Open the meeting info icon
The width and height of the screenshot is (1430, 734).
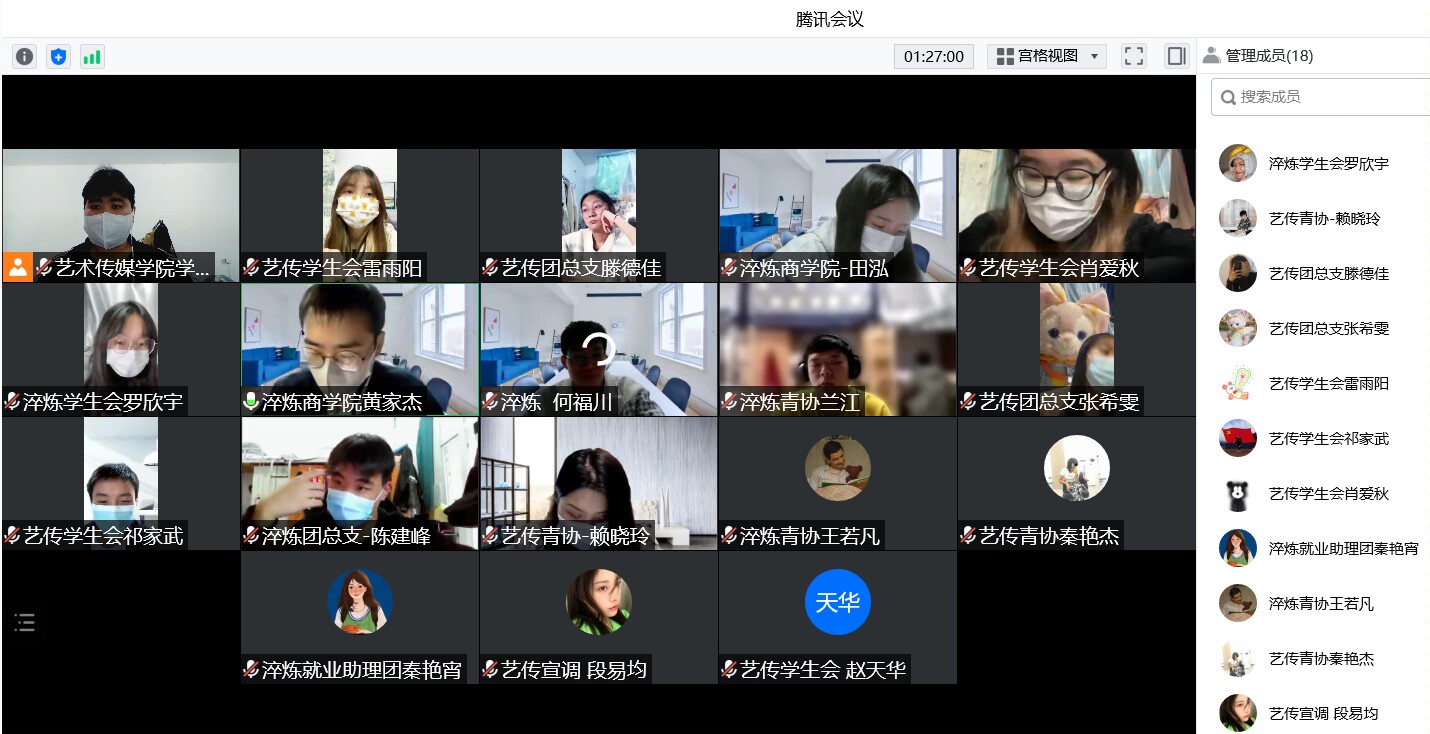pos(25,57)
